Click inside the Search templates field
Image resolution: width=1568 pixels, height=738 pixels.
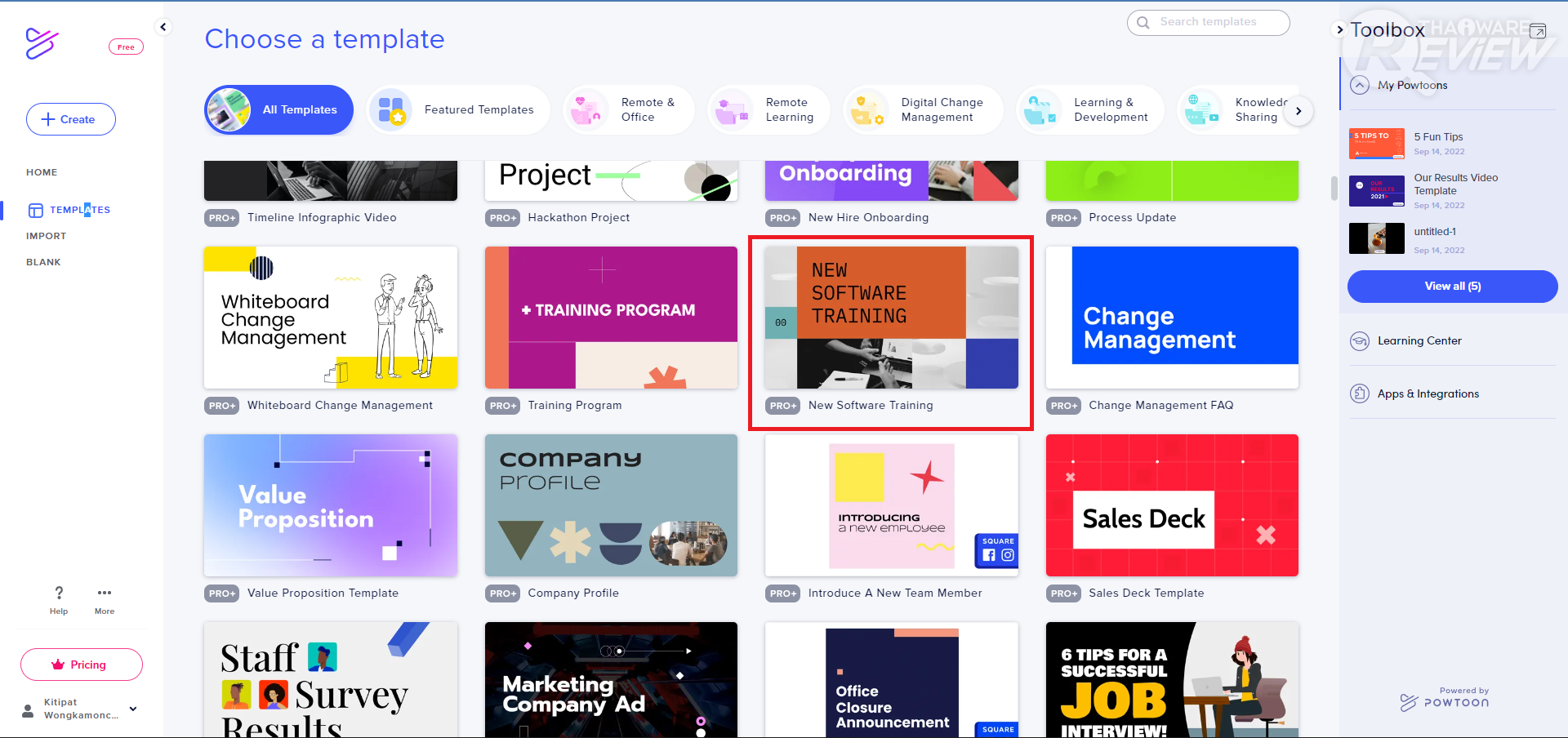pos(1217,23)
